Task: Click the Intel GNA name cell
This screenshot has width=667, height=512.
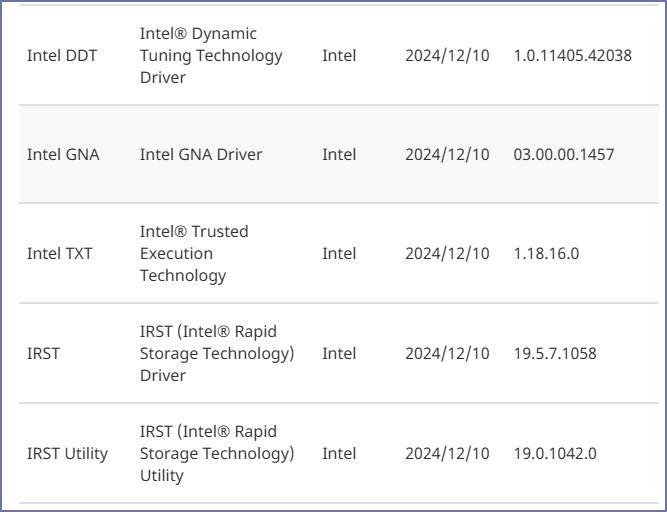Action: (x=63, y=154)
